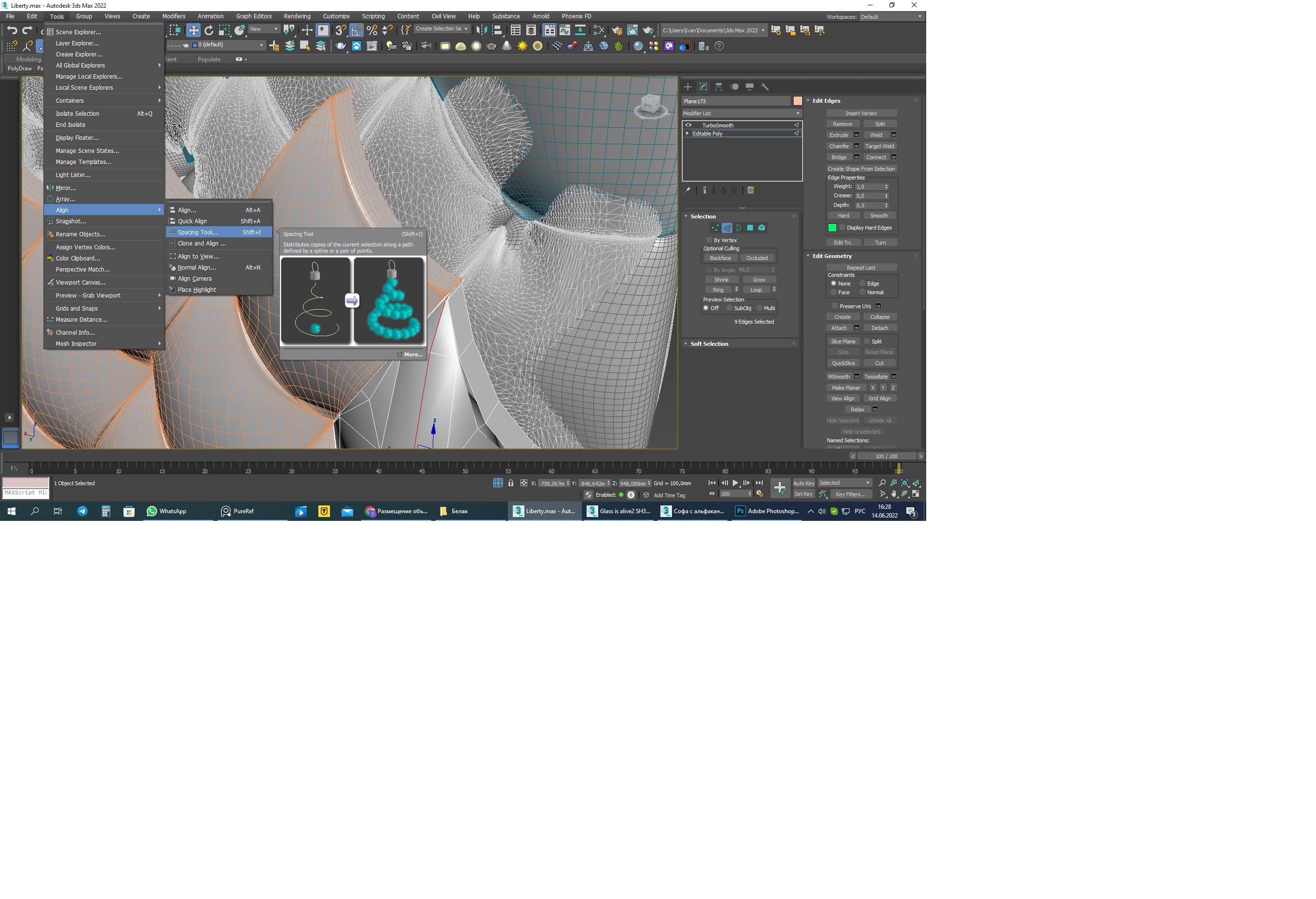The height and width of the screenshot is (899, 1316).
Task: Select Element sub-object level icon
Action: tap(762, 228)
